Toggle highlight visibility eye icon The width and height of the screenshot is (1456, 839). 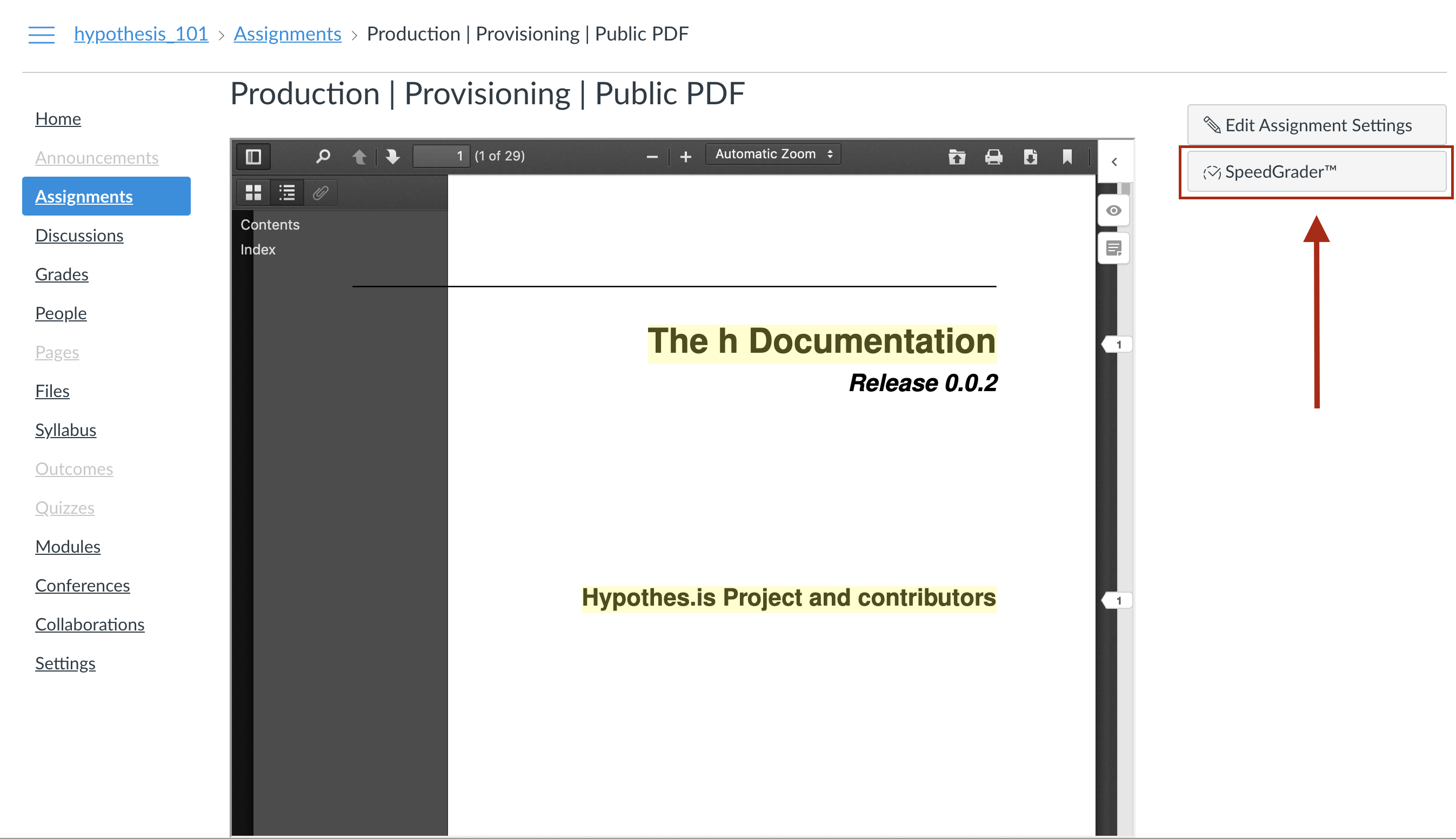pos(1113,211)
